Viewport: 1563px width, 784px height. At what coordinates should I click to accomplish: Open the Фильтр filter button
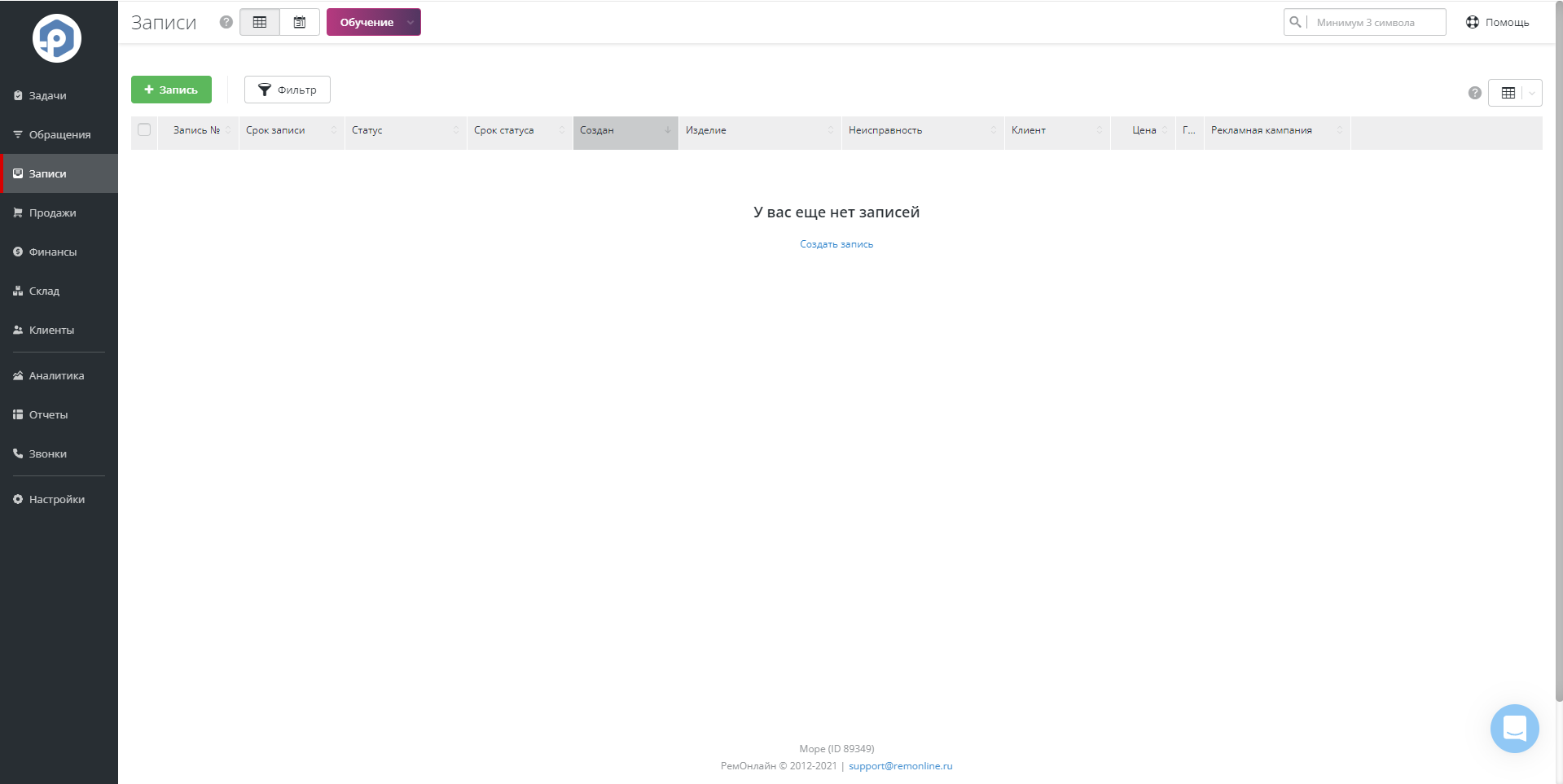tap(288, 90)
